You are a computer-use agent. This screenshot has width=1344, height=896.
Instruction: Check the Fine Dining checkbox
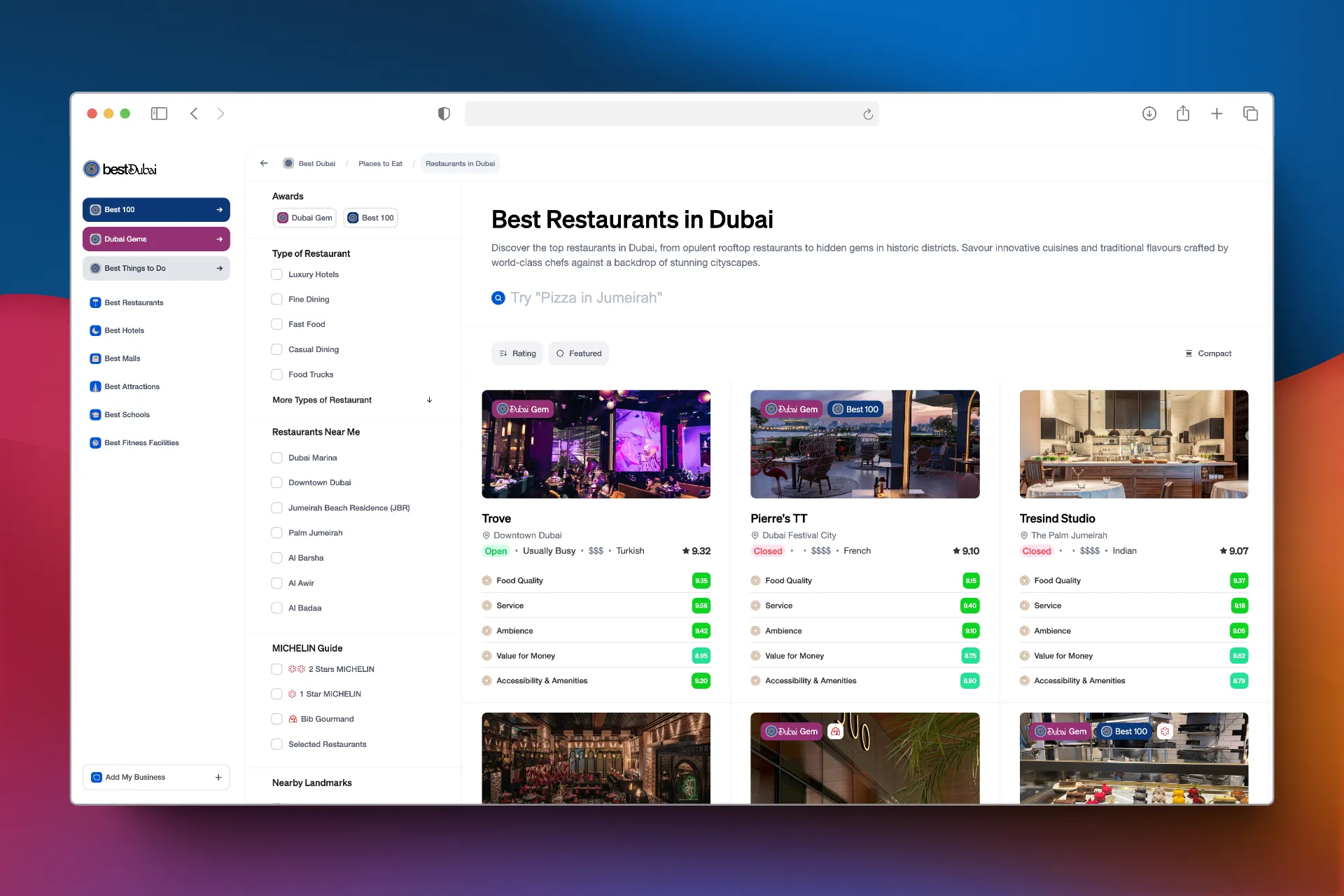click(x=276, y=299)
